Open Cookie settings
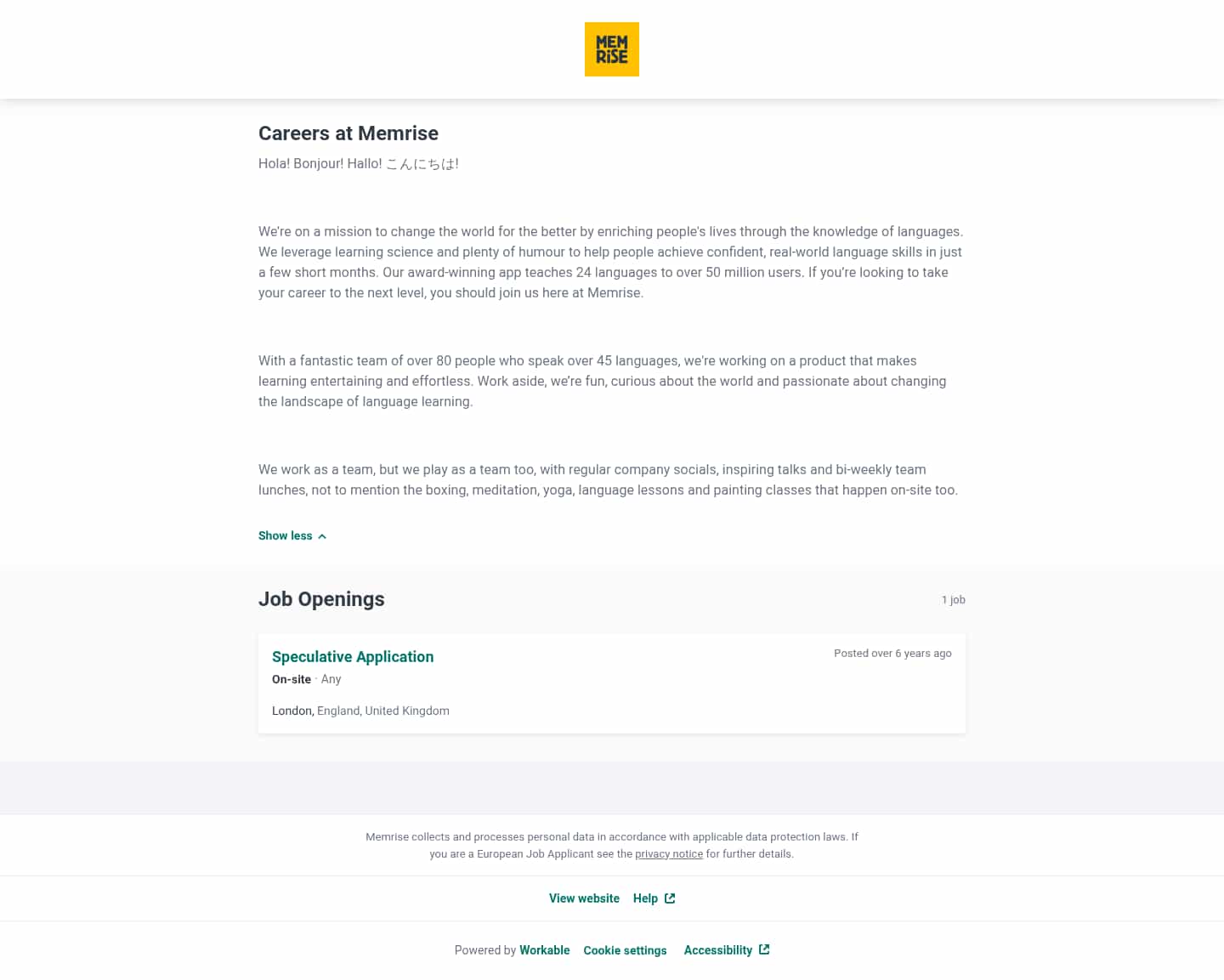 625,950
